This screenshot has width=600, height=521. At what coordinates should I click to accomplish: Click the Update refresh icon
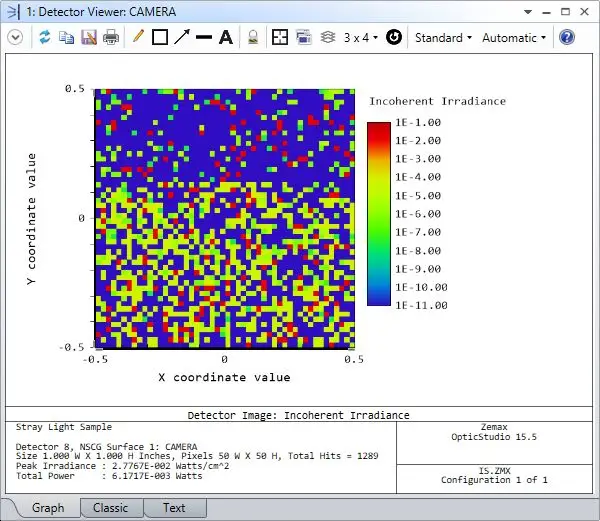point(45,37)
